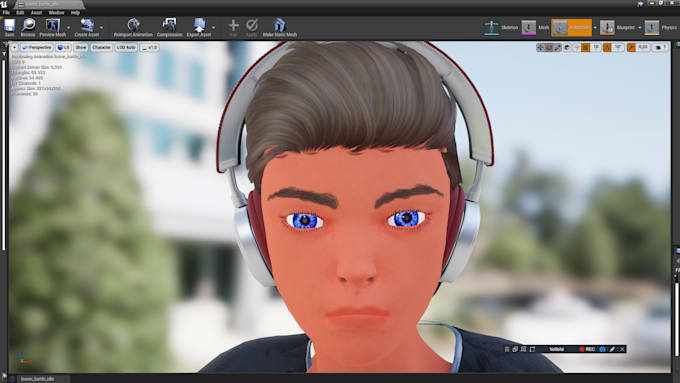Click the rotation snap angle value
This screenshot has height=383, width=680.
tap(618, 47)
